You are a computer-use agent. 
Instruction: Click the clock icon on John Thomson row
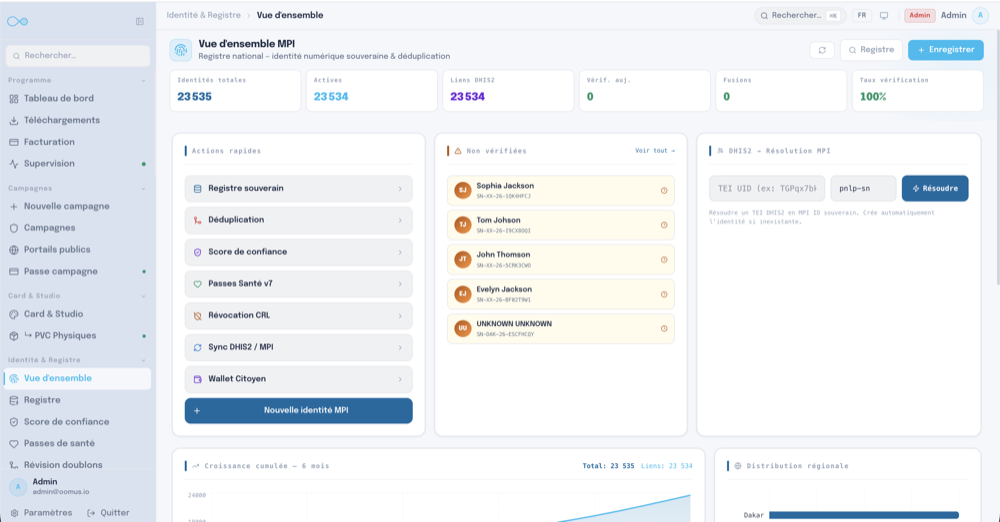[664, 260]
